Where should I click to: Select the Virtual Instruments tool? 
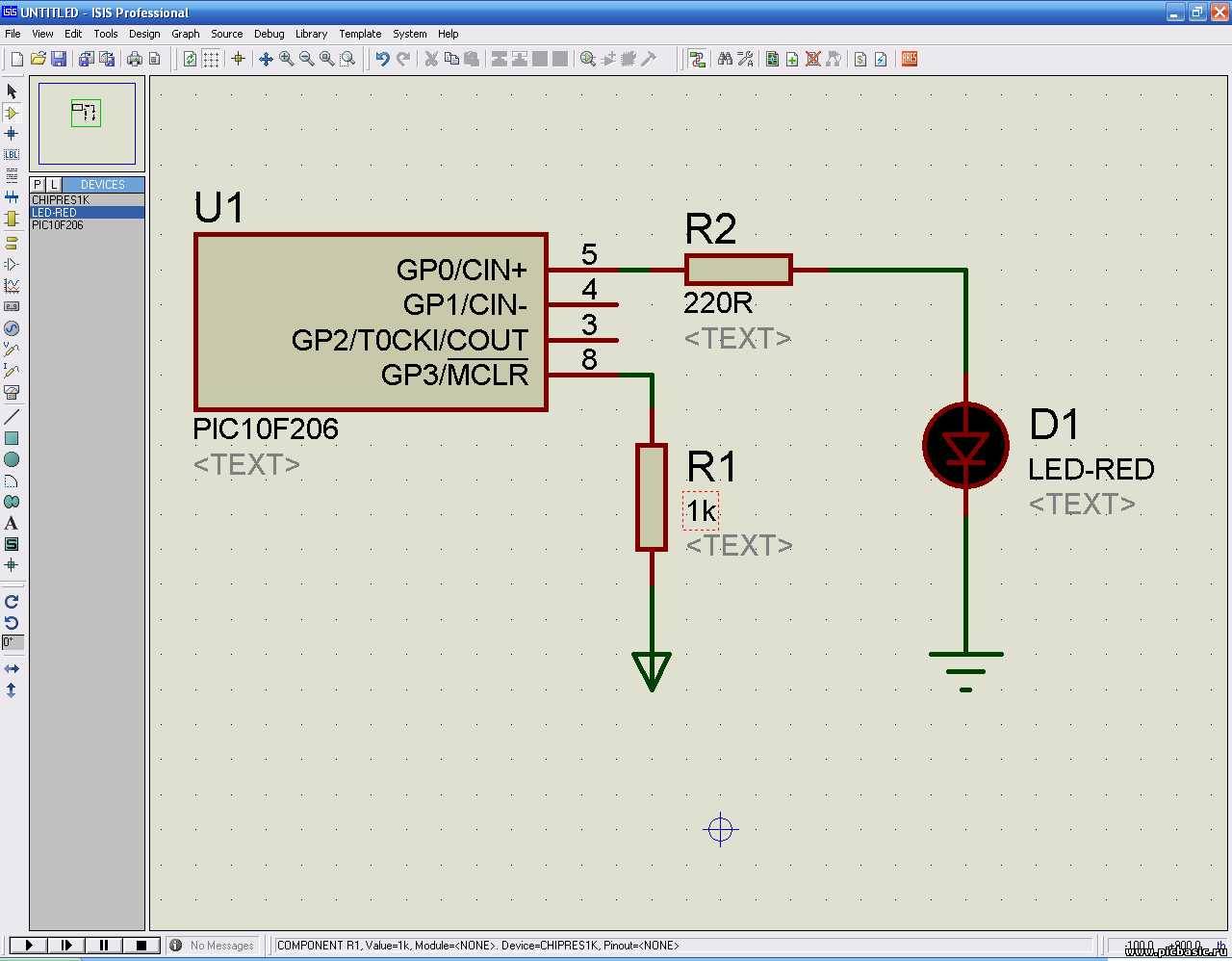click(12, 392)
